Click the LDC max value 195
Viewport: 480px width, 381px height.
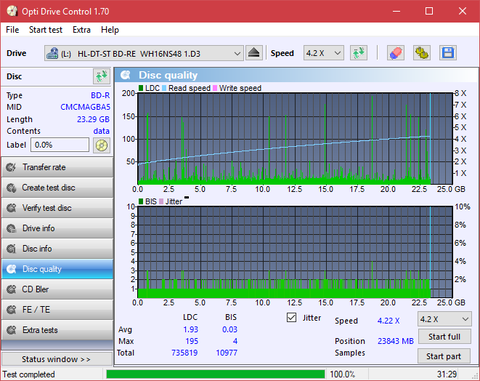pyautogui.click(x=192, y=341)
